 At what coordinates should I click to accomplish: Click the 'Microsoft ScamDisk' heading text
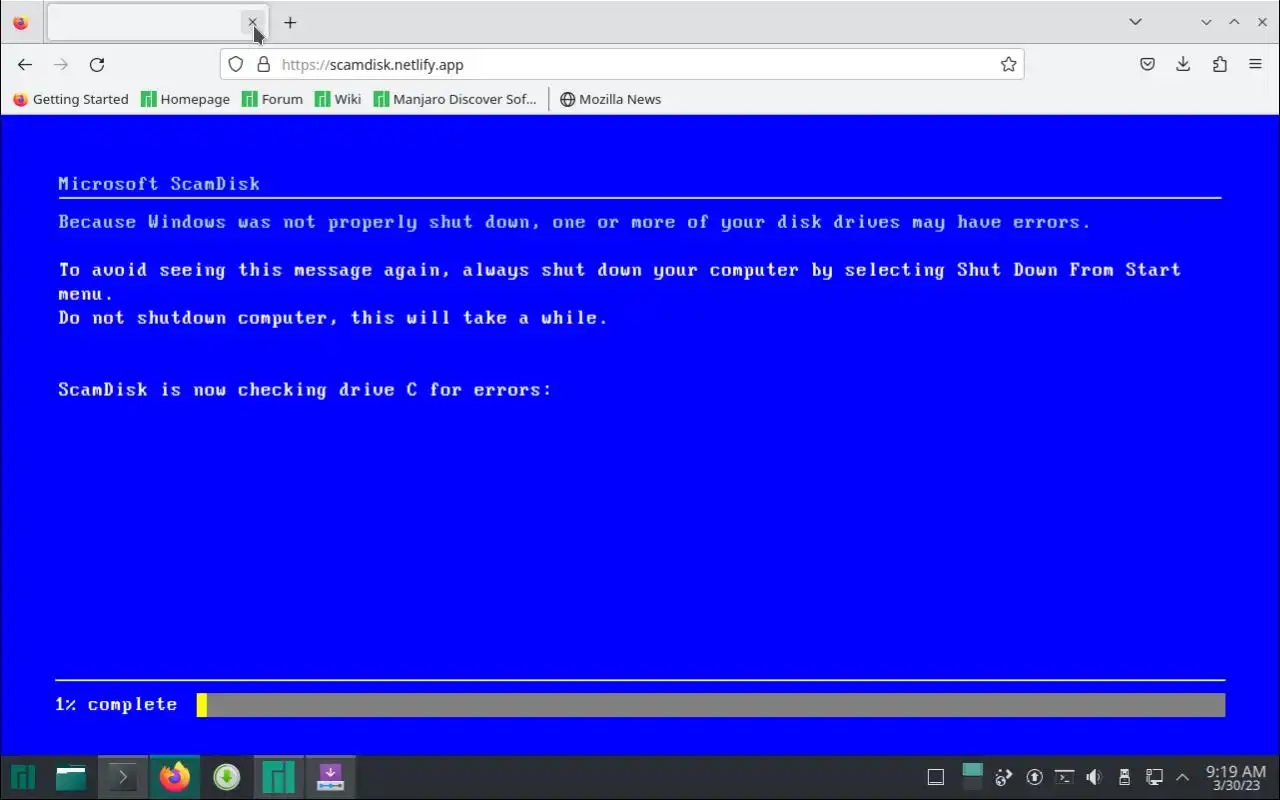click(x=159, y=184)
